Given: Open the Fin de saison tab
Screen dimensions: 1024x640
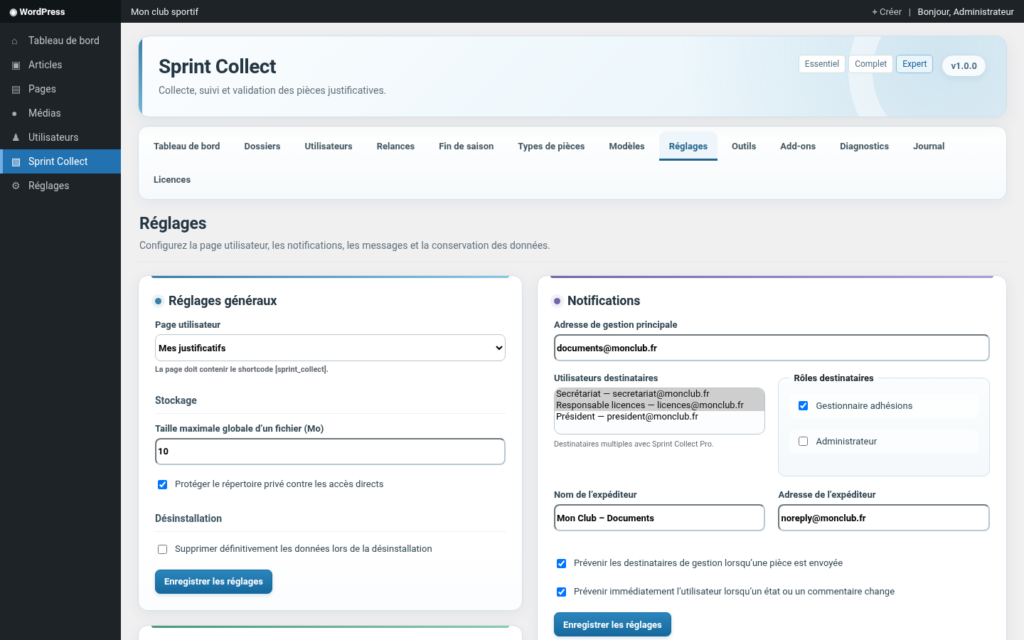Looking at the screenshot, I should 466,146.
